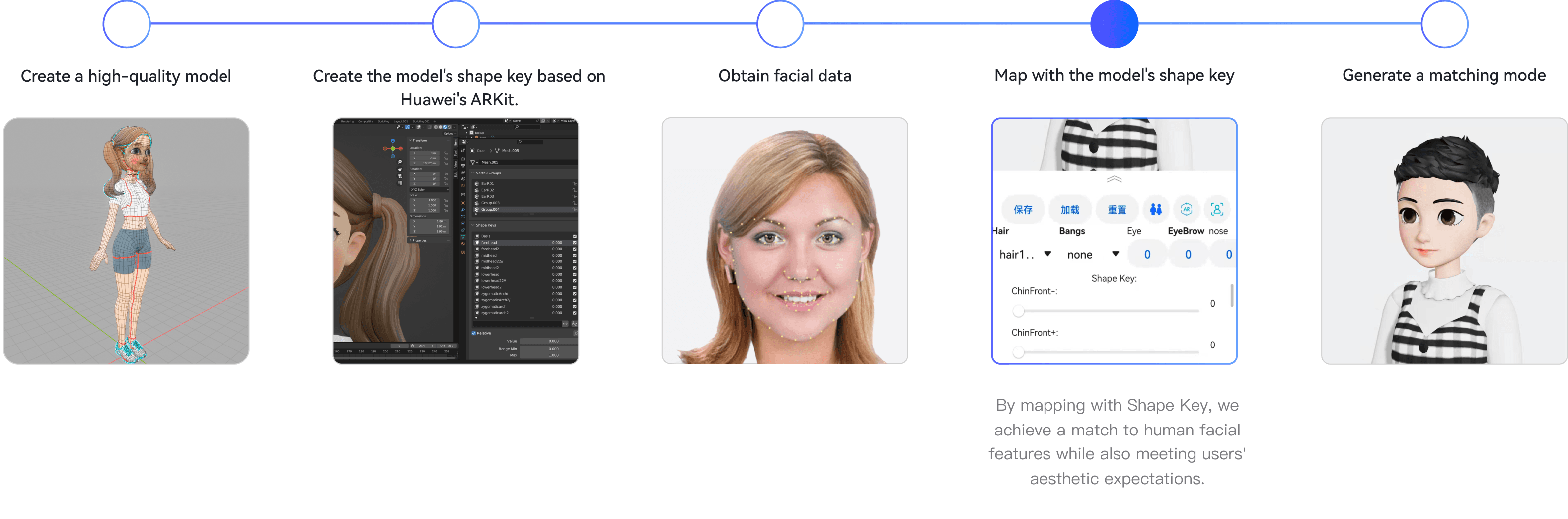The image size is (1568, 519).
Task: Open the Material sphere tab in Blender properties
Action: pos(463,244)
